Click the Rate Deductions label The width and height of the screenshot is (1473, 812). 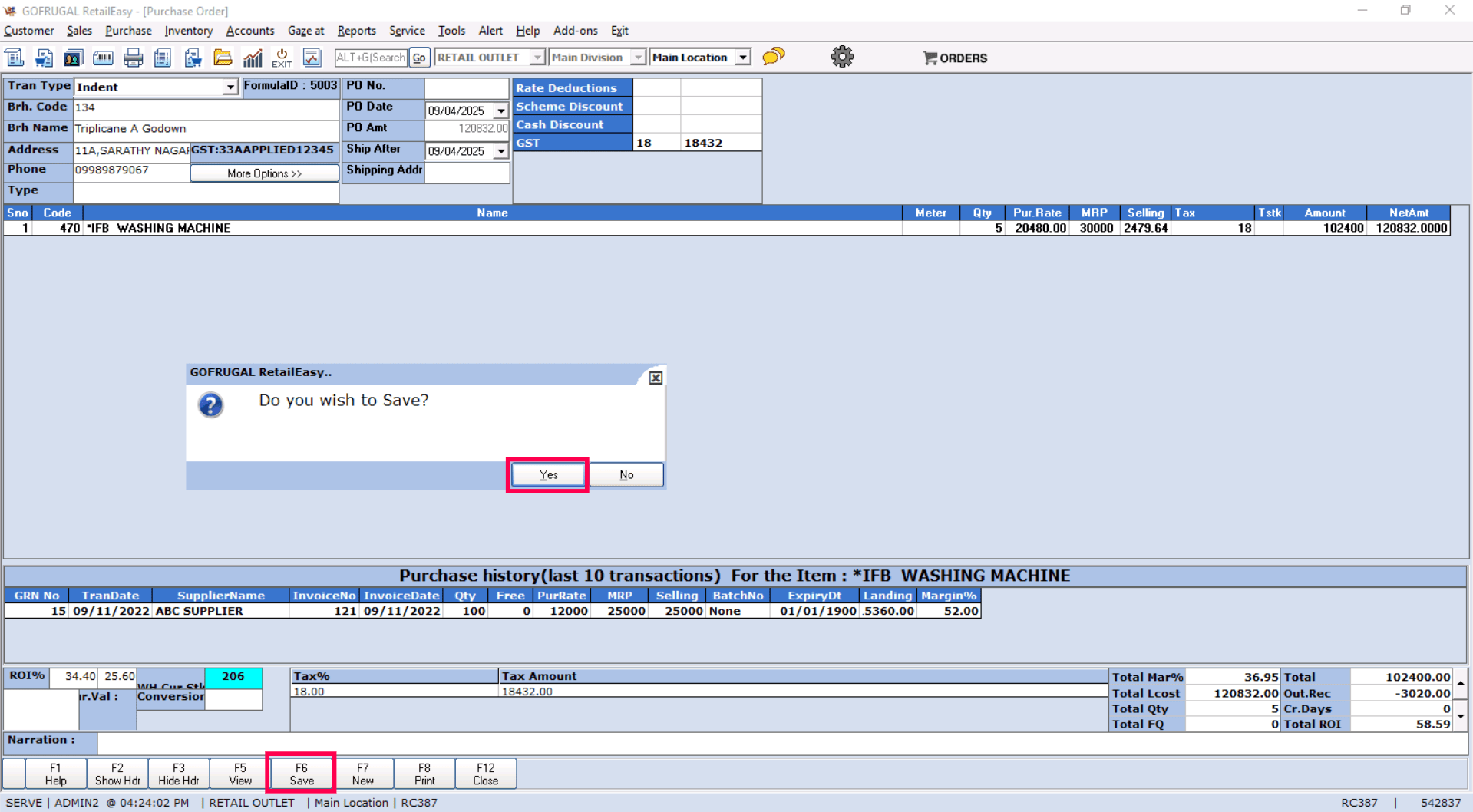573,88
